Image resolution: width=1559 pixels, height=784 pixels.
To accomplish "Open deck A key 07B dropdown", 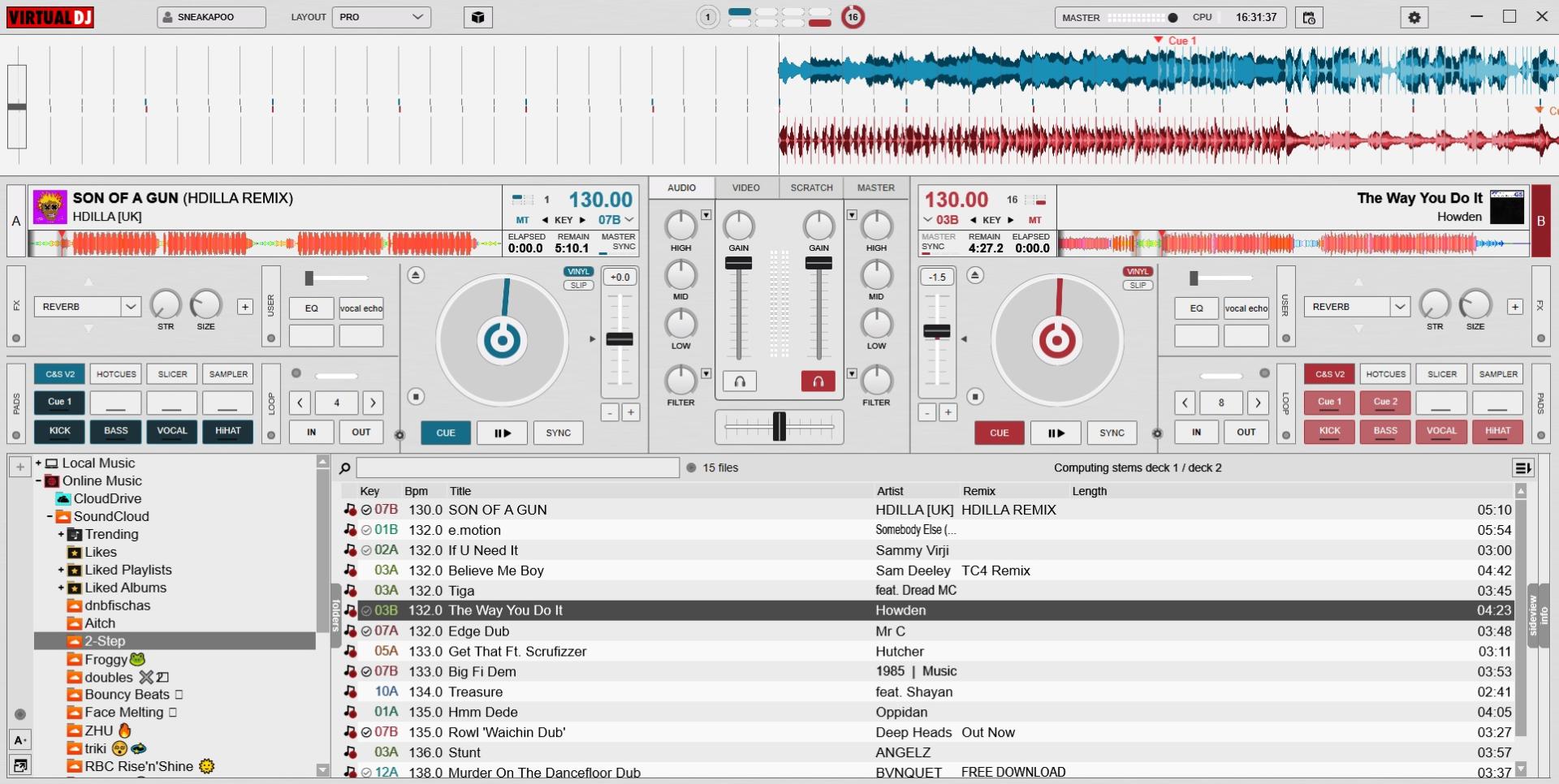I will click(615, 220).
